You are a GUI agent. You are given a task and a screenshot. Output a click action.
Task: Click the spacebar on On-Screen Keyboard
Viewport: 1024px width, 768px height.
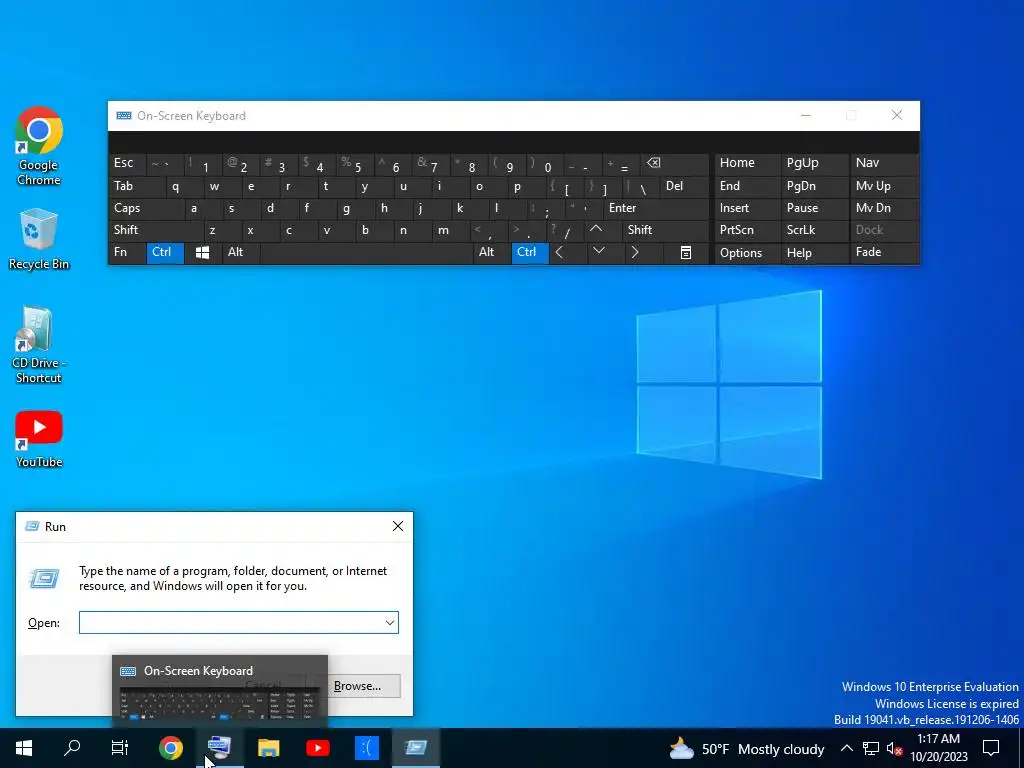366,253
